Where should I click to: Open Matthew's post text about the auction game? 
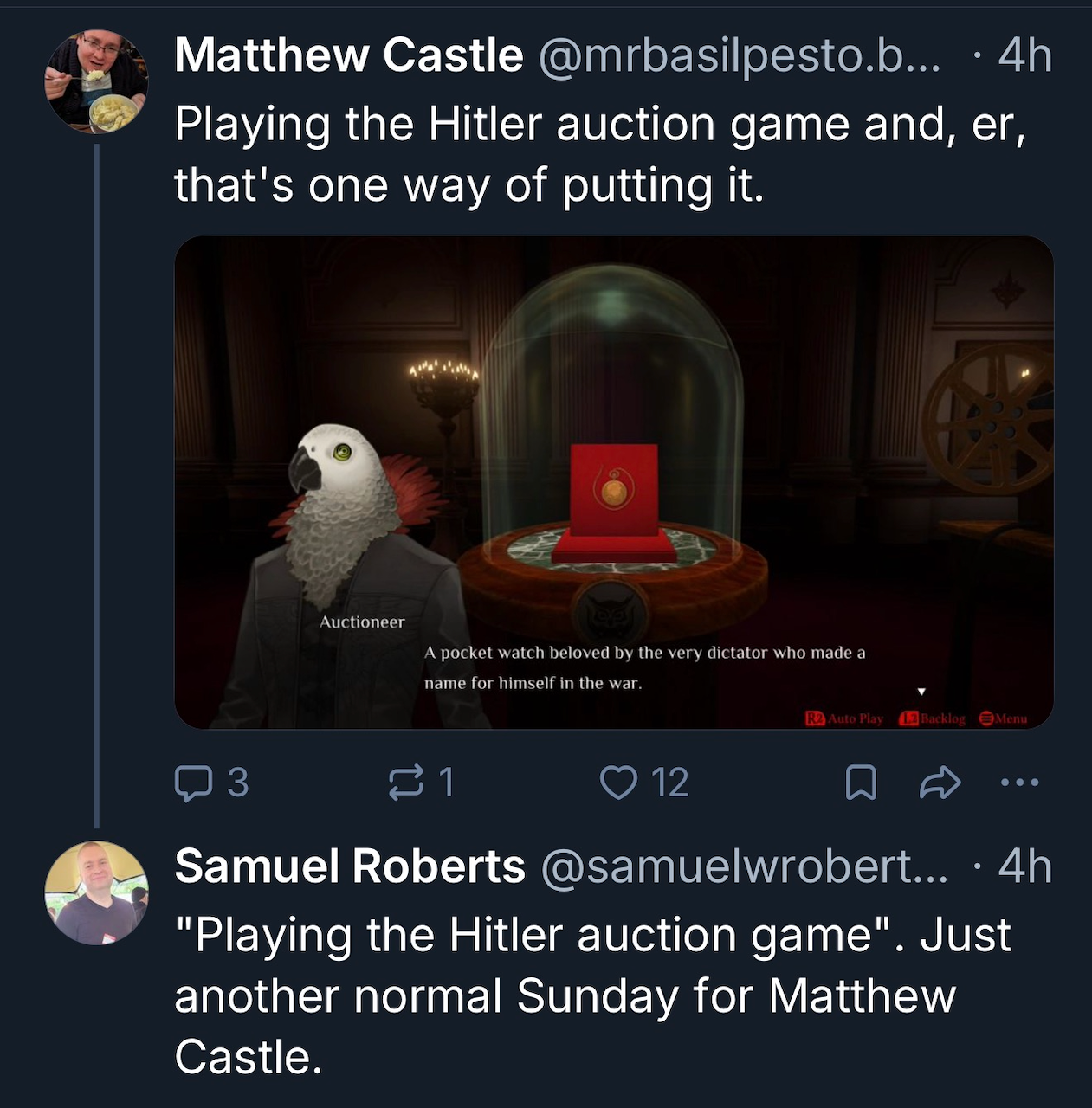[599, 154]
